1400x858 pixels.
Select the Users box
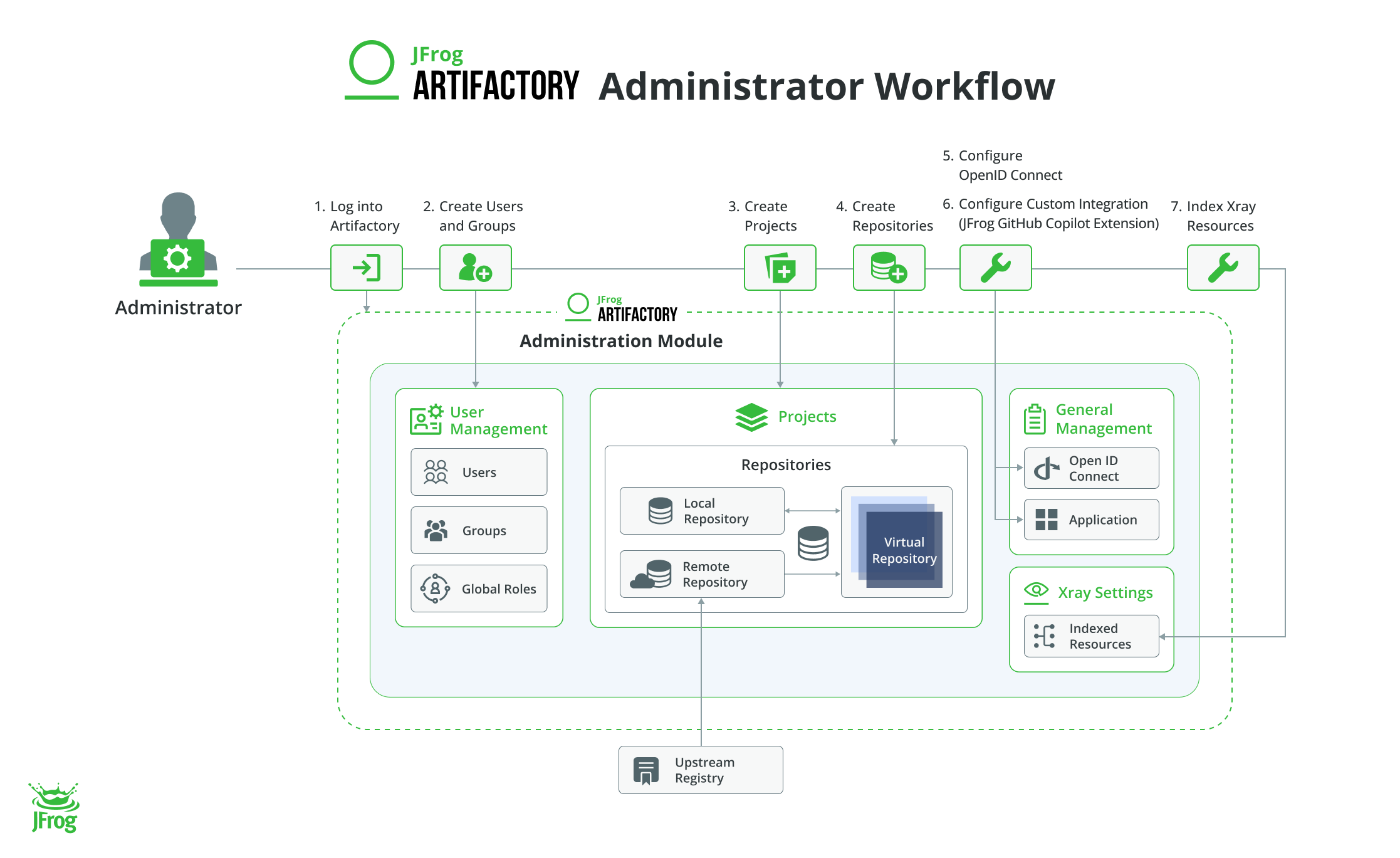479,472
